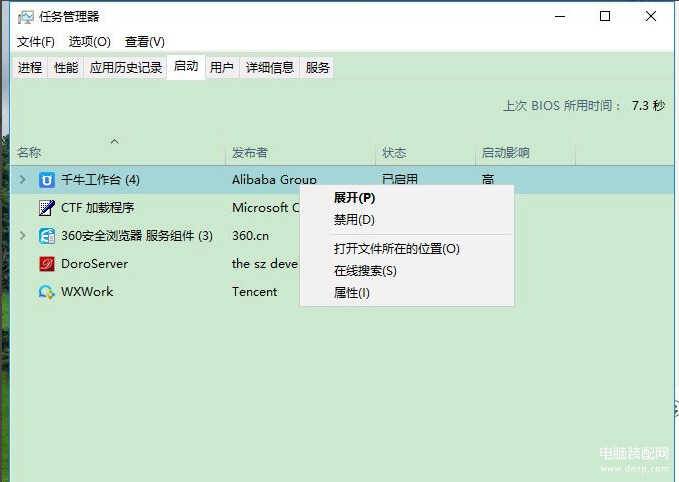Close the Task Manager window
Image resolution: width=679 pixels, height=482 pixels.
tap(650, 16)
